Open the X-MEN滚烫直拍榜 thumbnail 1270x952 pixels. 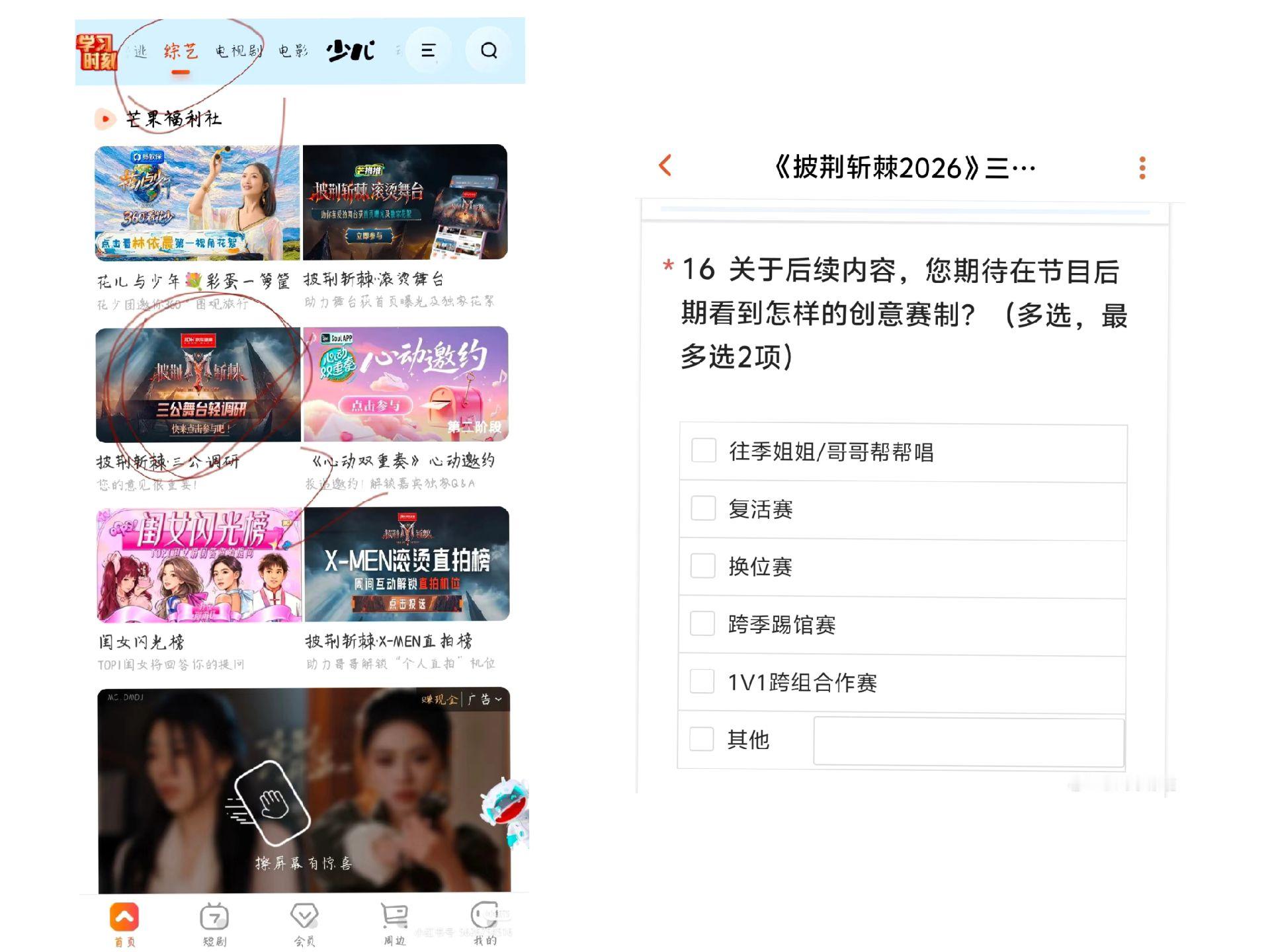[407, 564]
